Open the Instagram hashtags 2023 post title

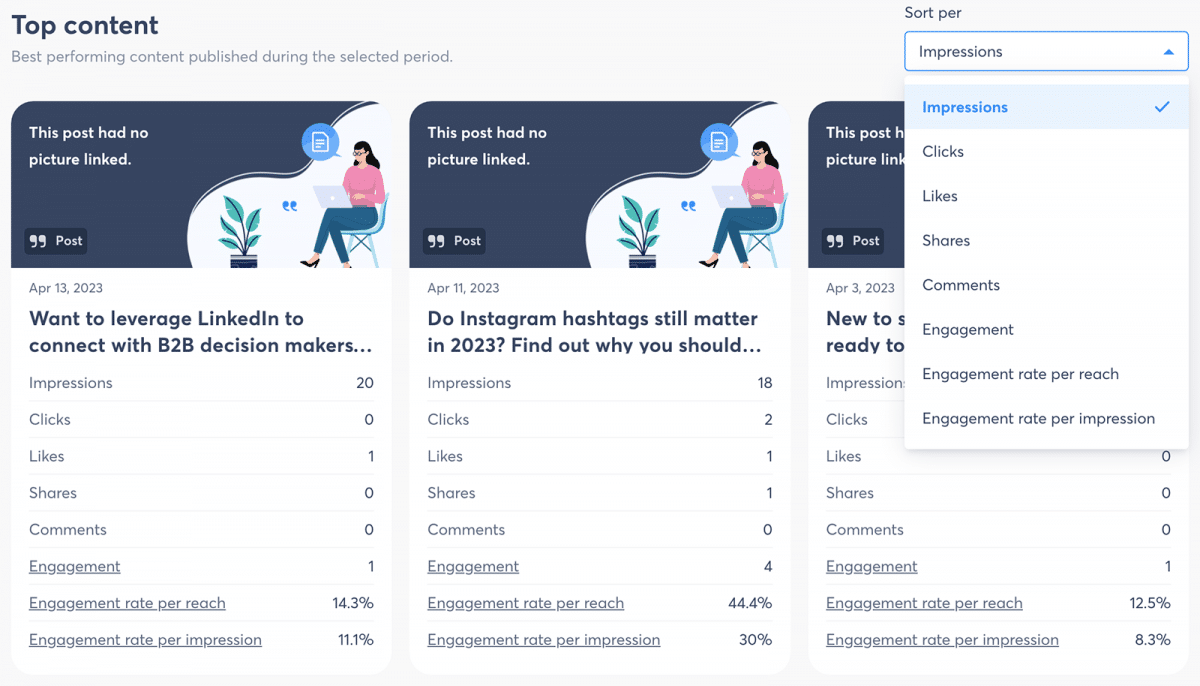pos(594,332)
